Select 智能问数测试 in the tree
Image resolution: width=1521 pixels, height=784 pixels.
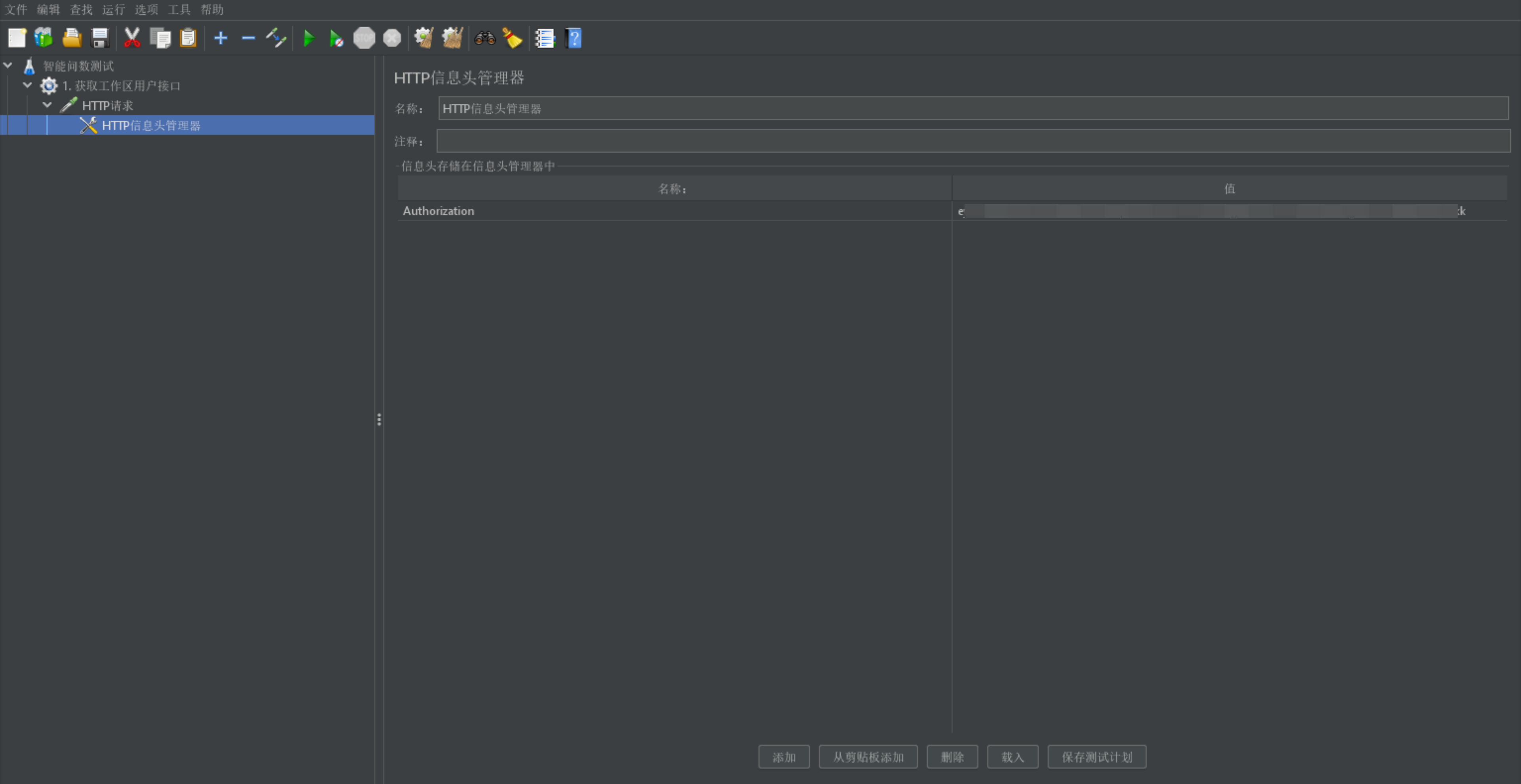point(78,66)
